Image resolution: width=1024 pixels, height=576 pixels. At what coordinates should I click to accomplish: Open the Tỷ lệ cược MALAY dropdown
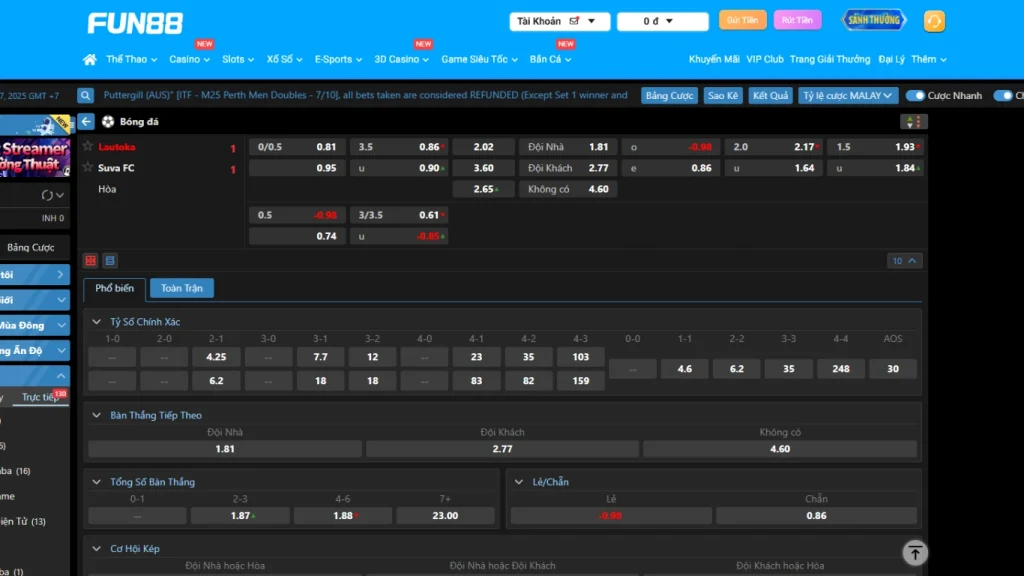[846, 96]
